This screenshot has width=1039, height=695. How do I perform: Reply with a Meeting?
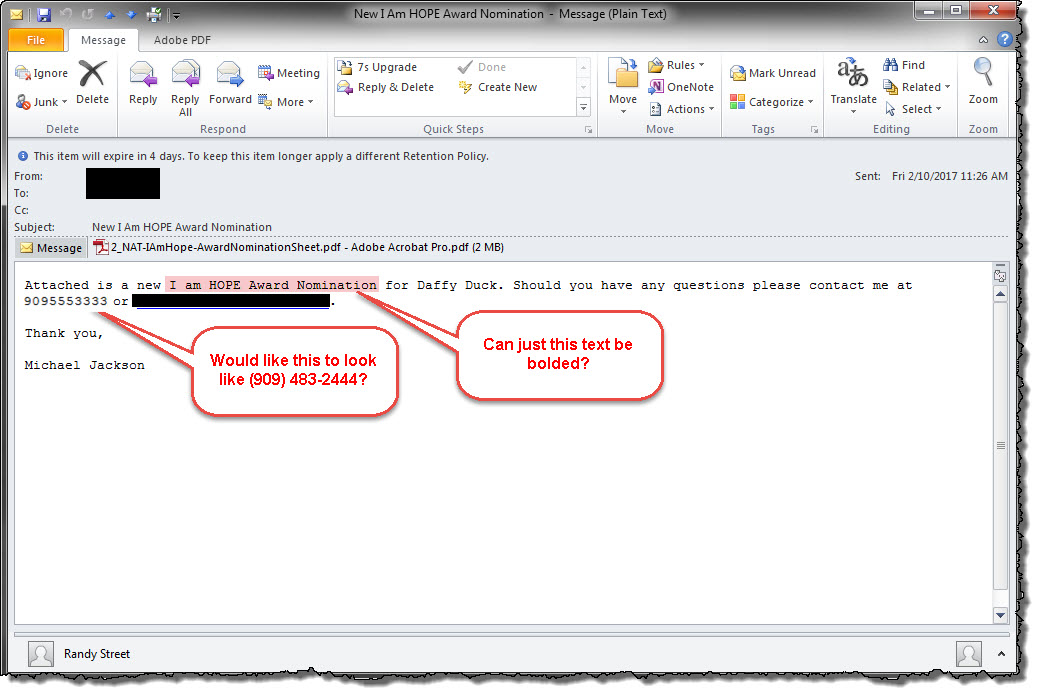click(x=289, y=73)
